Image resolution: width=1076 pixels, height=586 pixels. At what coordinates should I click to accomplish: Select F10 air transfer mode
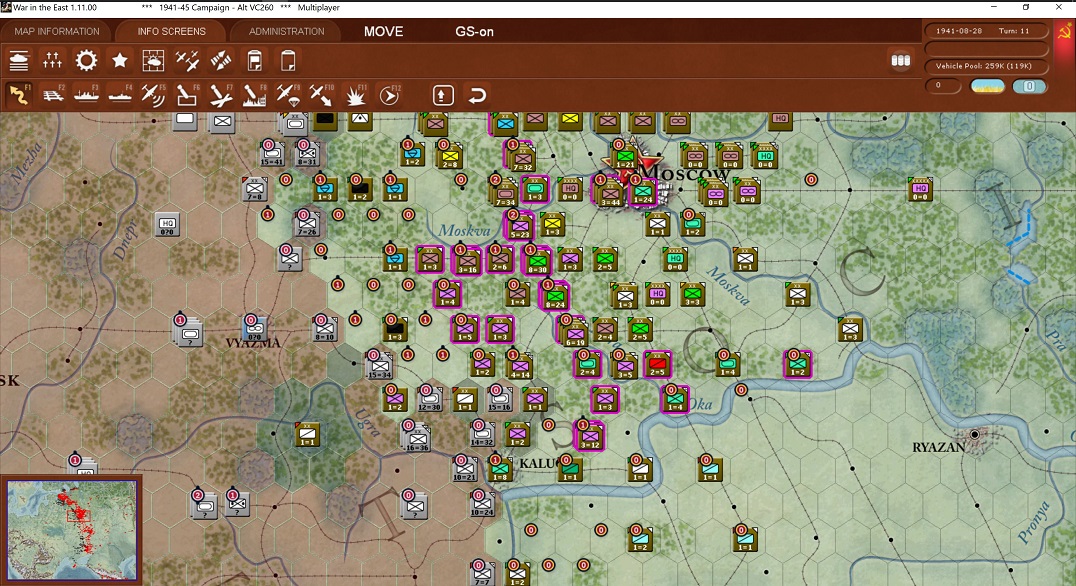tap(320, 95)
